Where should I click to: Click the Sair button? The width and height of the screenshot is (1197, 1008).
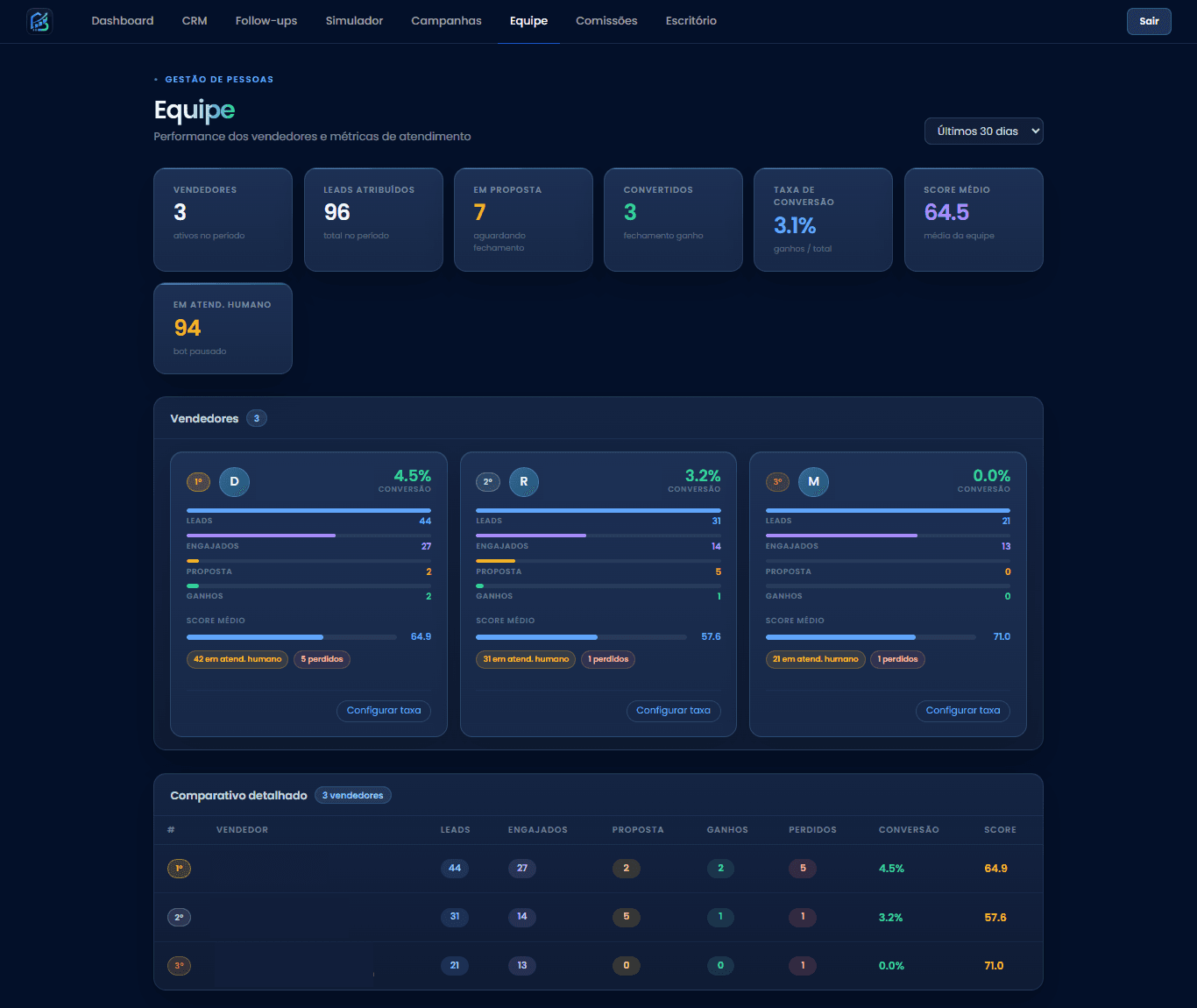click(1149, 21)
